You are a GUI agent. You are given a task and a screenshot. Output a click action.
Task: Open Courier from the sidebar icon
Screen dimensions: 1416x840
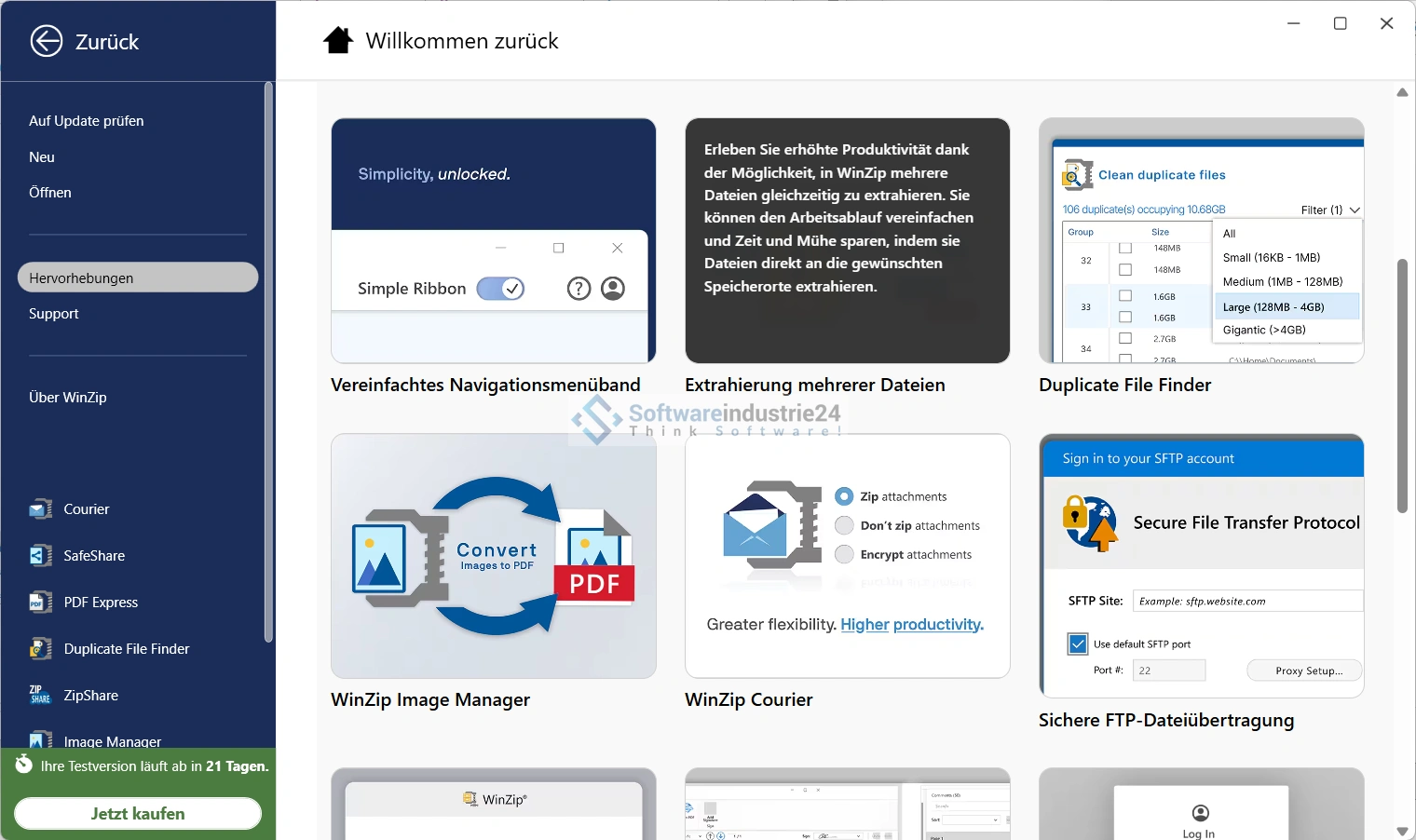(40, 509)
